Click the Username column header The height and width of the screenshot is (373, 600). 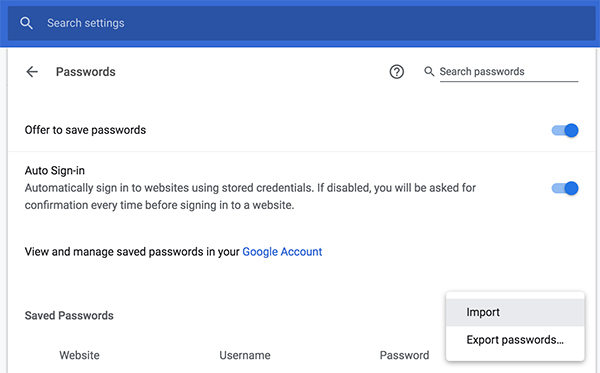(245, 355)
